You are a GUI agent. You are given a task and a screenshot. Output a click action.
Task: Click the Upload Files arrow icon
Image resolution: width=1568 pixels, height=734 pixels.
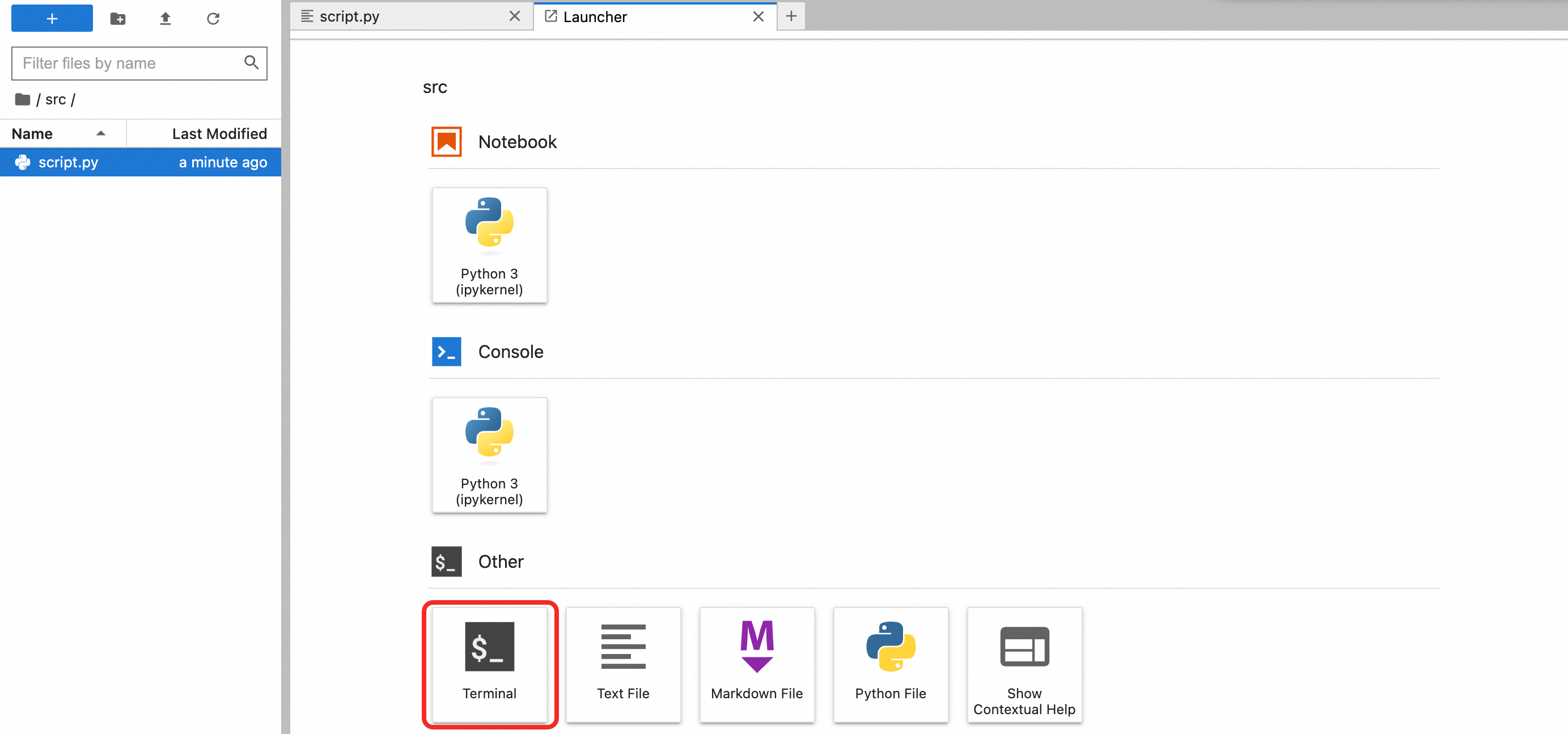165,19
